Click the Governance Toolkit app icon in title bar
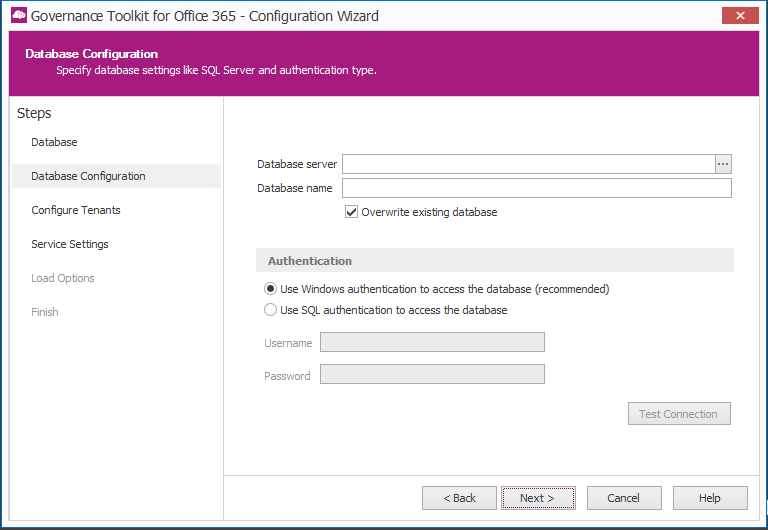 [x=18, y=16]
